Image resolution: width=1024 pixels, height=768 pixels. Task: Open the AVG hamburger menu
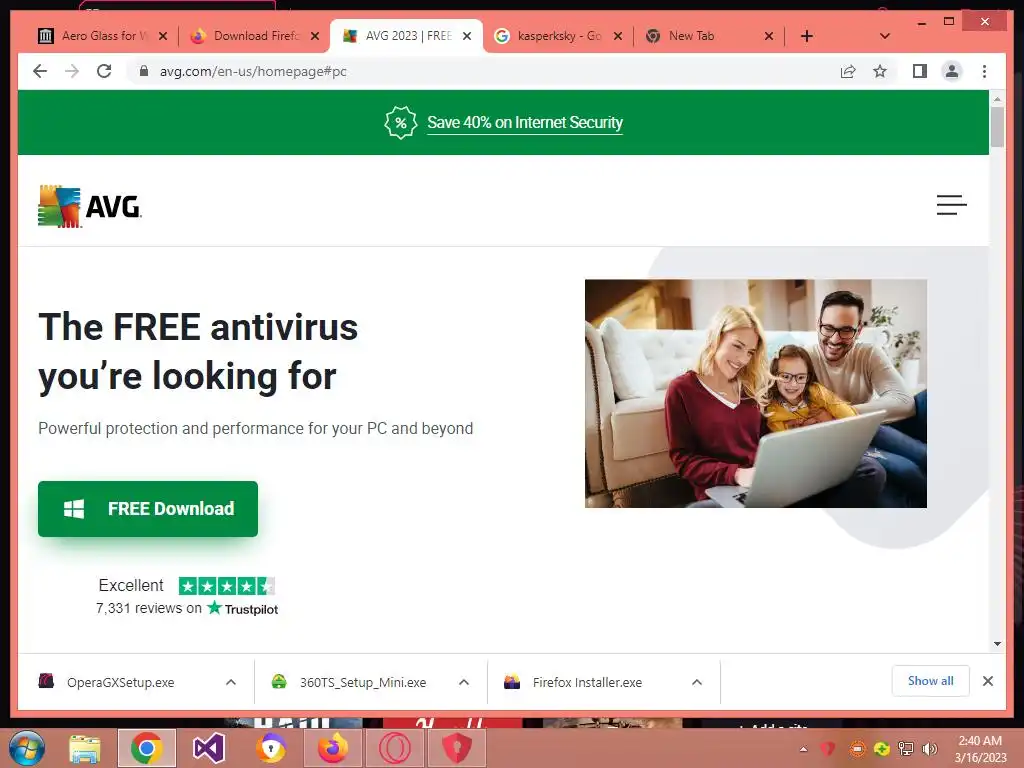tap(951, 204)
